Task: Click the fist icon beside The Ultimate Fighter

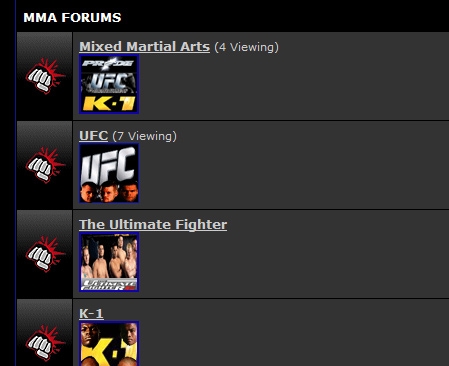Action: click(45, 254)
